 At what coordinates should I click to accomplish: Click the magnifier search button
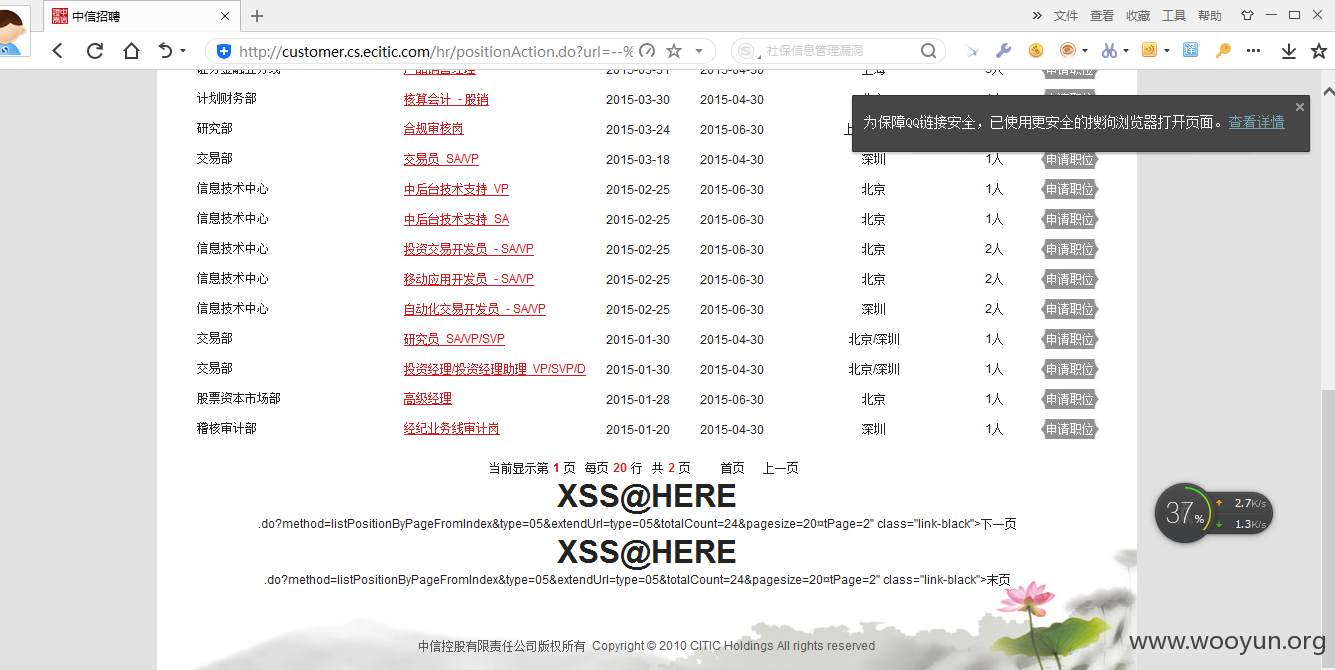click(x=928, y=51)
